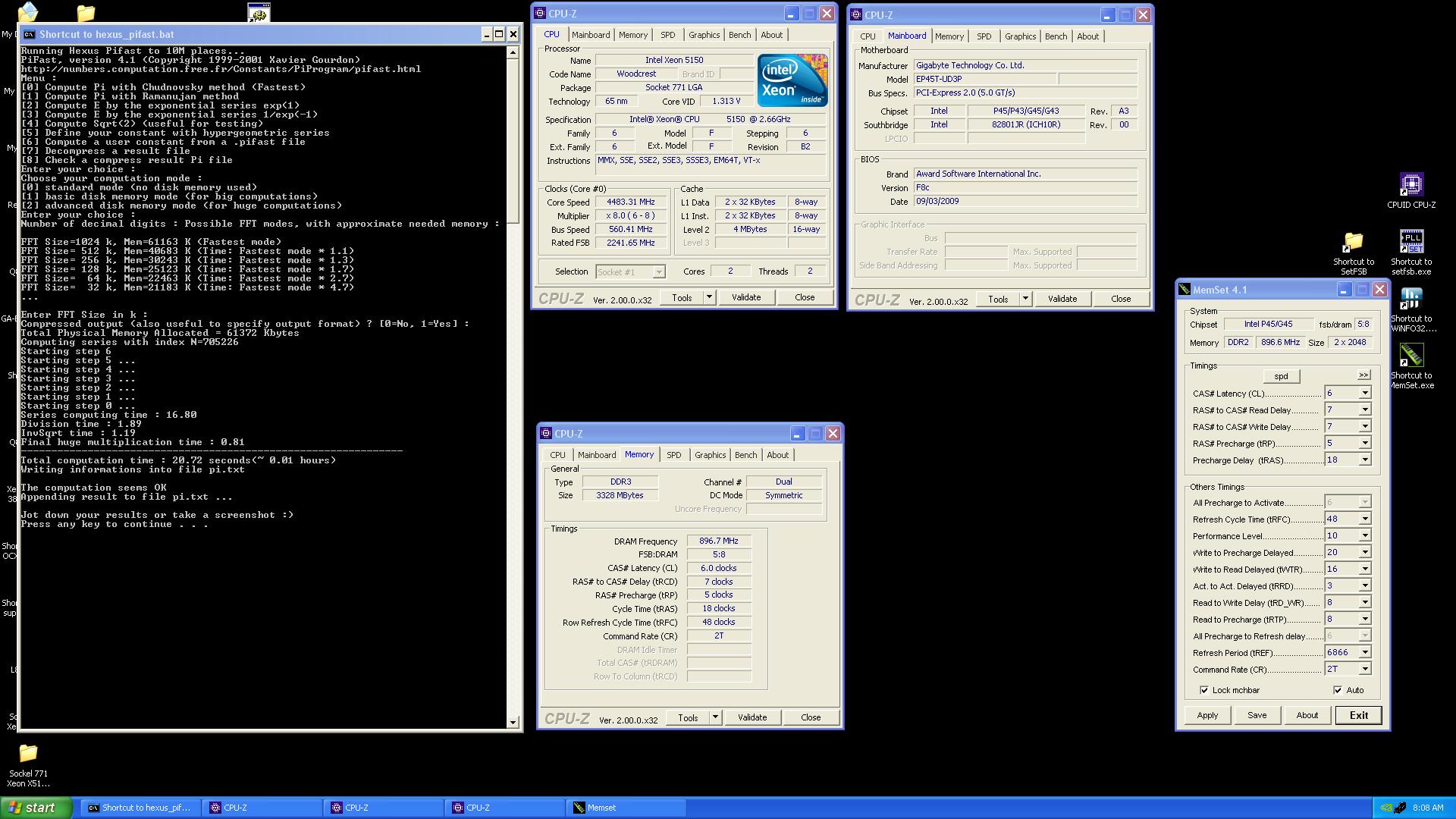Open the RAS# Precharge (tRP) dropdown
Screen dimensions: 1456x819
1364,443
